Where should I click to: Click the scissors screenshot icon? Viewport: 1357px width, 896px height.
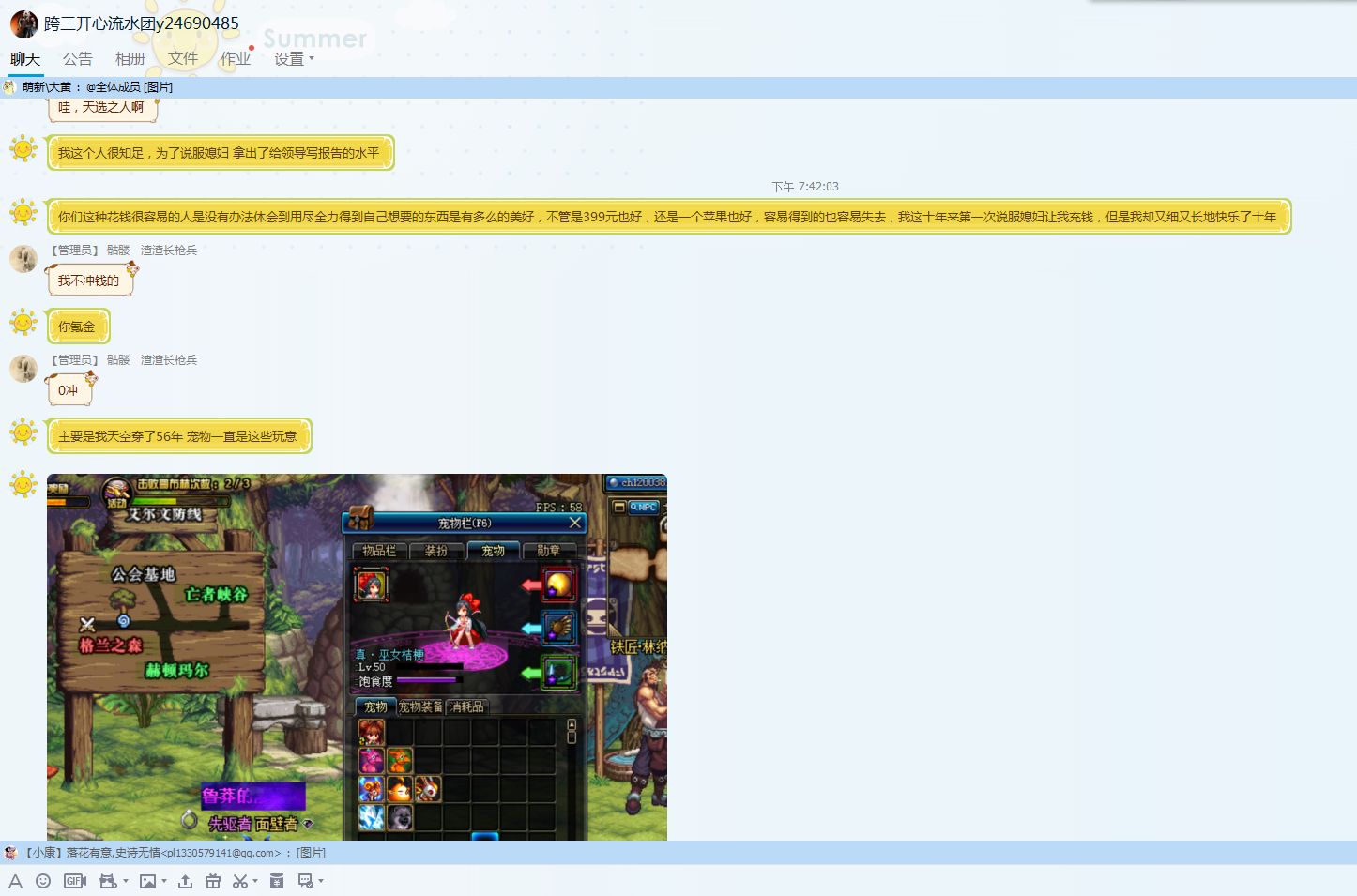click(240, 881)
